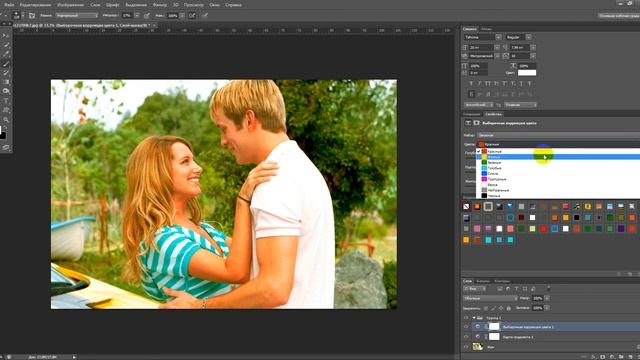Lock layer position icon
The height and width of the screenshot is (360, 640).
(x=501, y=308)
